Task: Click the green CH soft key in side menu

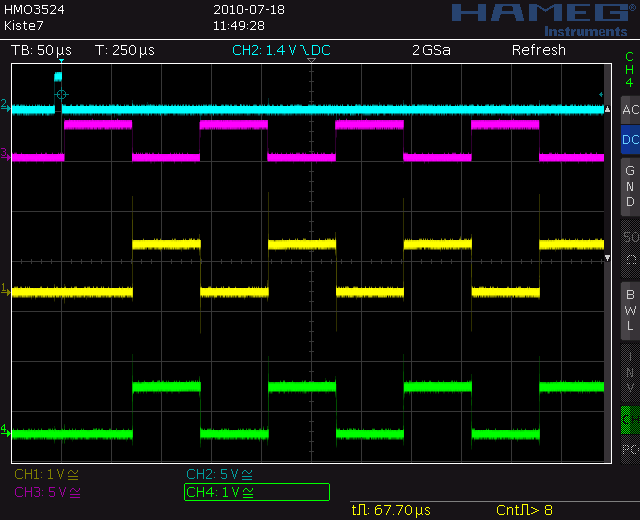Action: (x=630, y=420)
